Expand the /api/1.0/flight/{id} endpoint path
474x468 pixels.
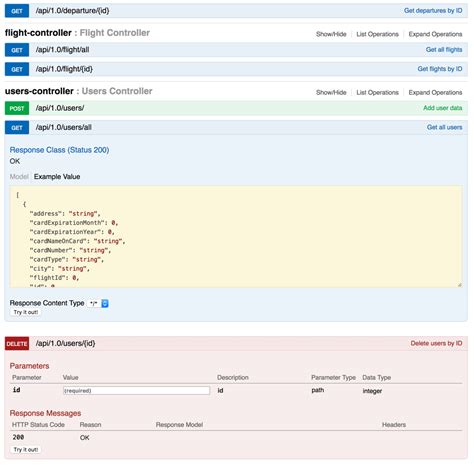64,69
